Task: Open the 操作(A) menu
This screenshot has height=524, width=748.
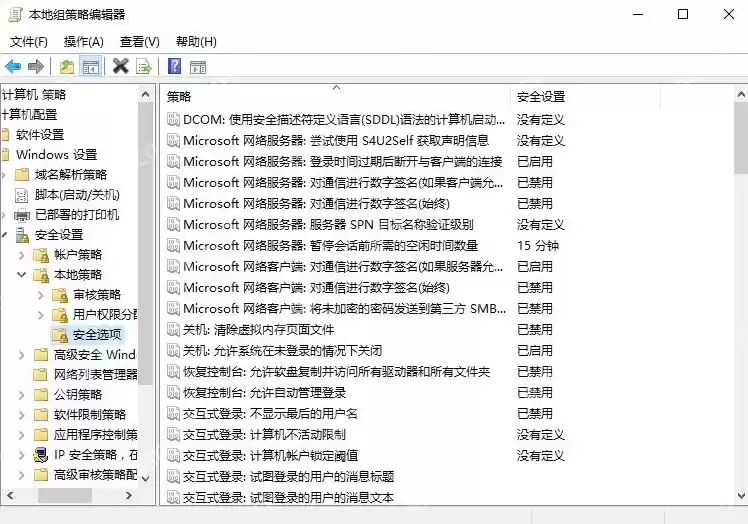Action: pos(83,42)
